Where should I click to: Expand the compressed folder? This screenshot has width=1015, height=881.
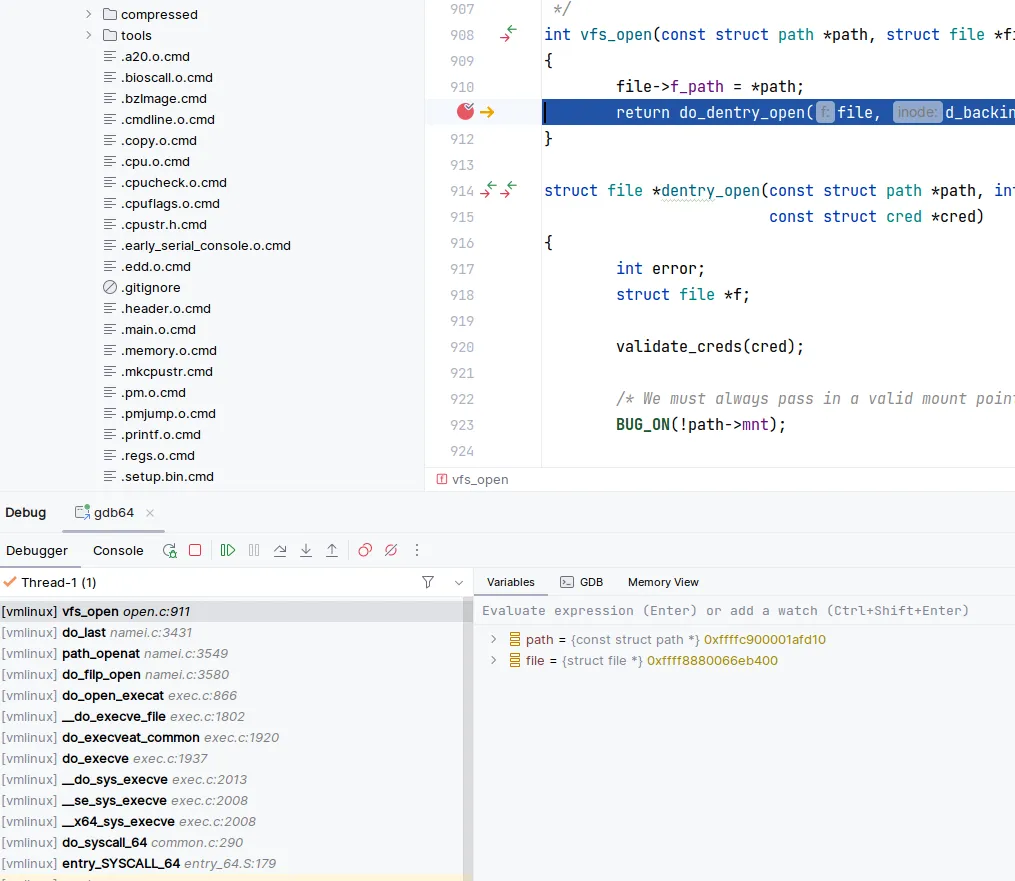click(x=89, y=14)
